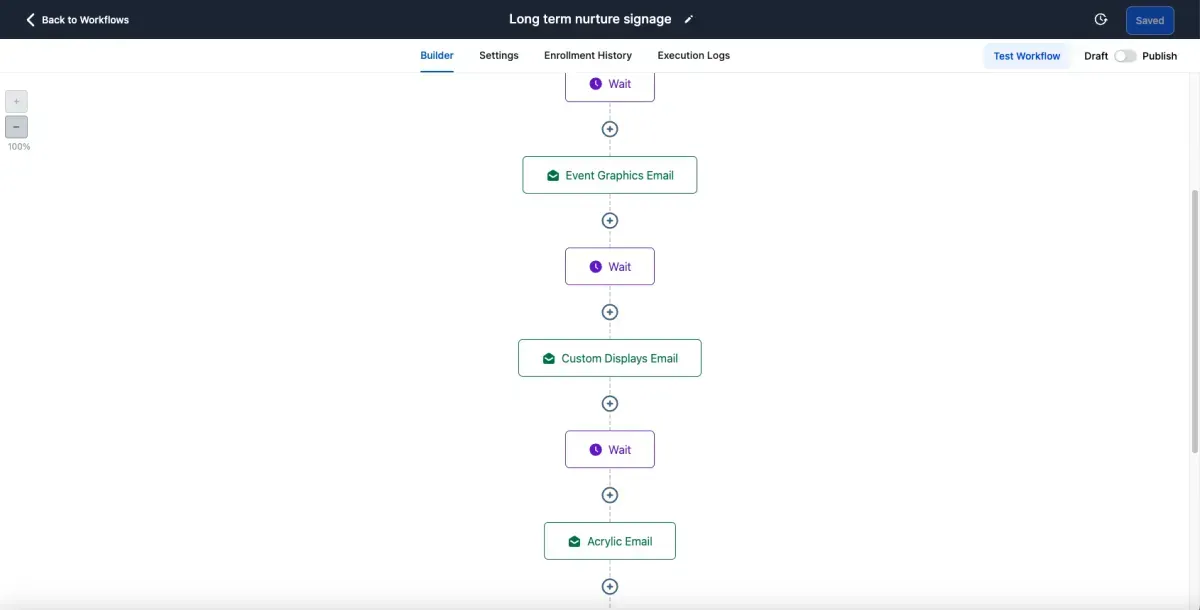The image size is (1200, 610).
Task: Switch to the Builder tab
Action: [437, 56]
